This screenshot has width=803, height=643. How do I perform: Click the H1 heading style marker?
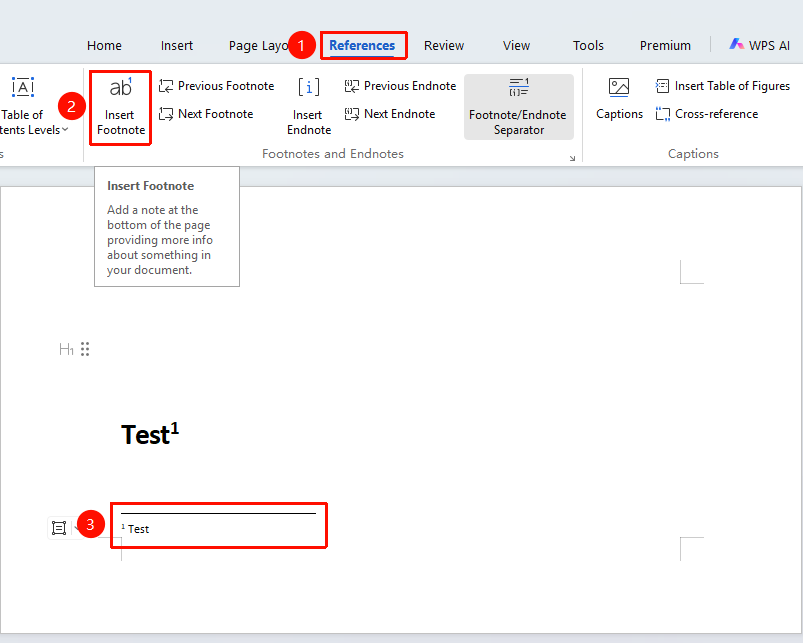[x=67, y=350]
